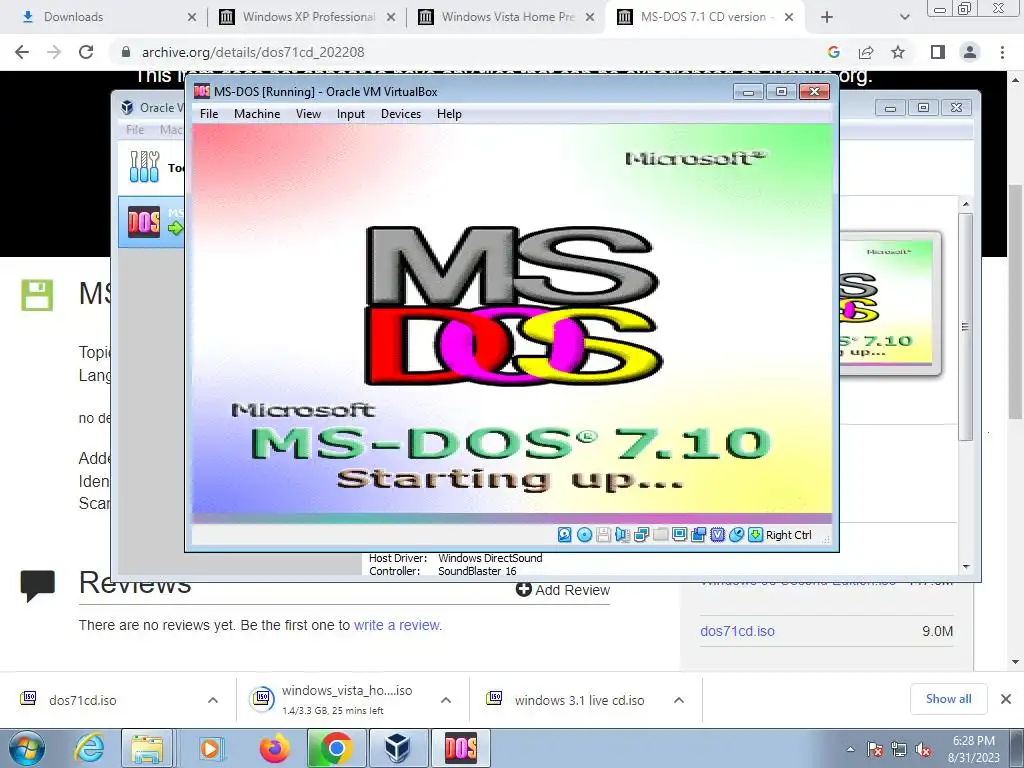Switch to the Windows Vista Home Pre tab
Viewport: 1024px width, 768px height.
coord(506,17)
